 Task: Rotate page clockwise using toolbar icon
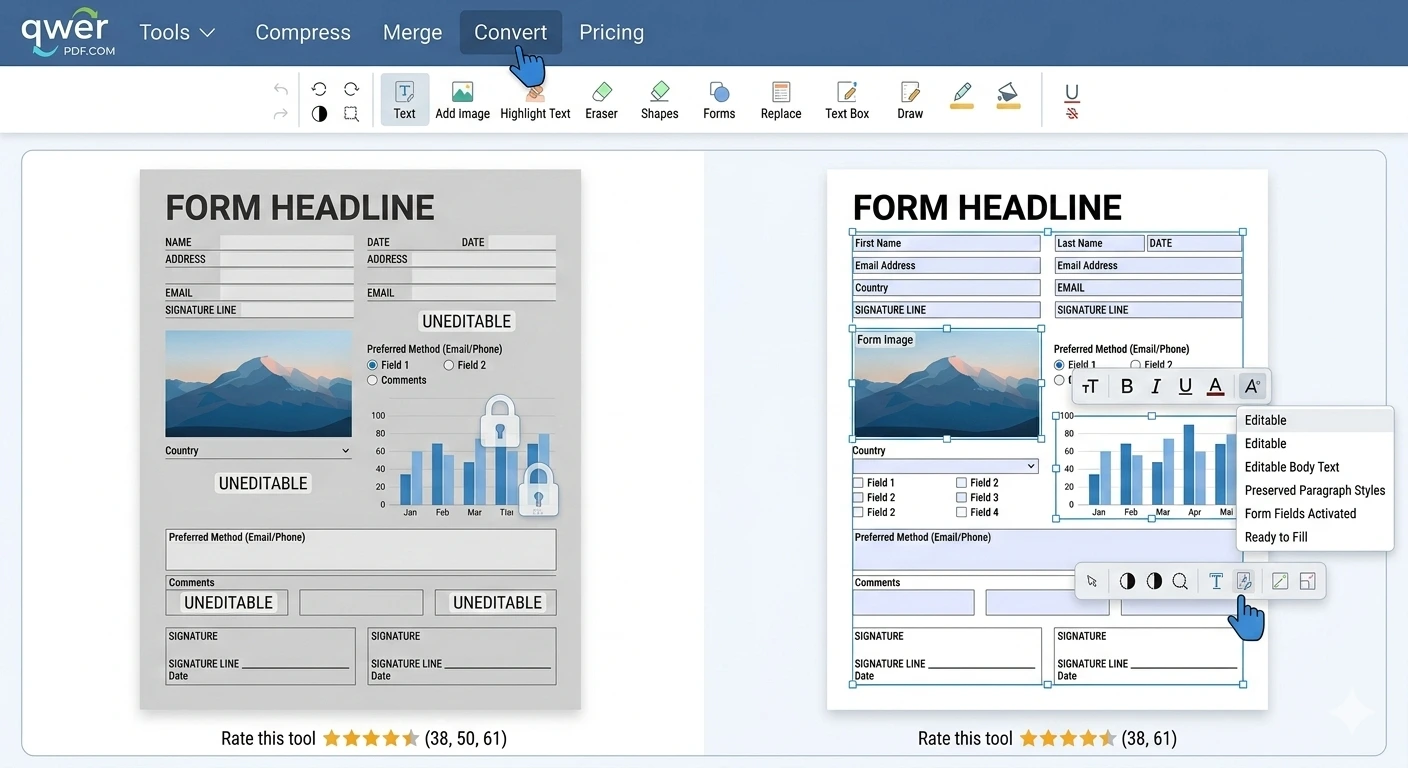tap(351, 89)
